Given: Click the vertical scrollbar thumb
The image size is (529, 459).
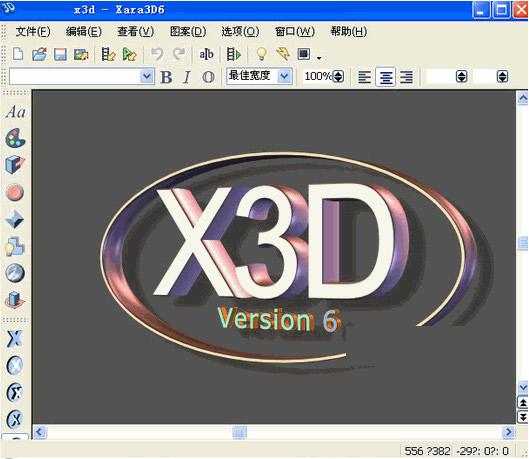Looking at the screenshot, I should coord(523,243).
